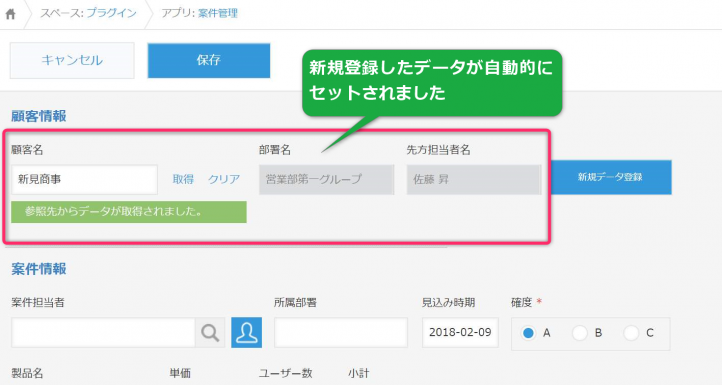Click the キャンセル button

point(72,60)
